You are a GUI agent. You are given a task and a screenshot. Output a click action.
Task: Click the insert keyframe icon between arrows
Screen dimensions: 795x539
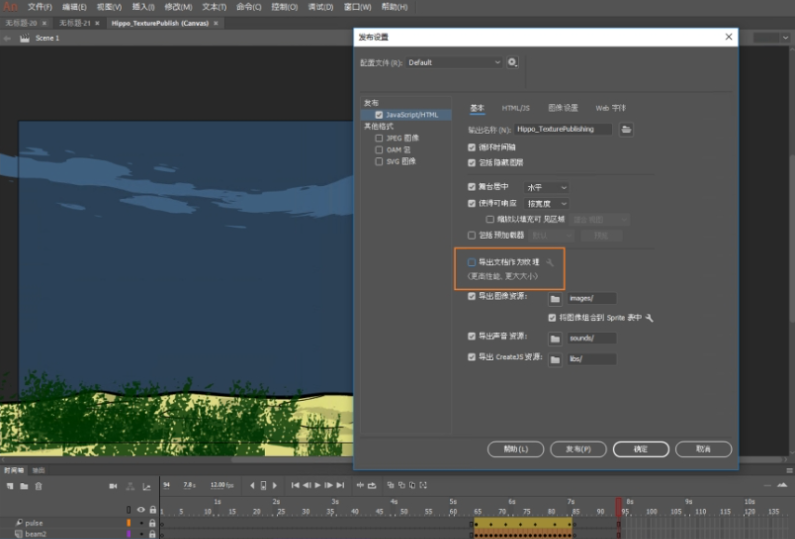pyautogui.click(x=263, y=485)
